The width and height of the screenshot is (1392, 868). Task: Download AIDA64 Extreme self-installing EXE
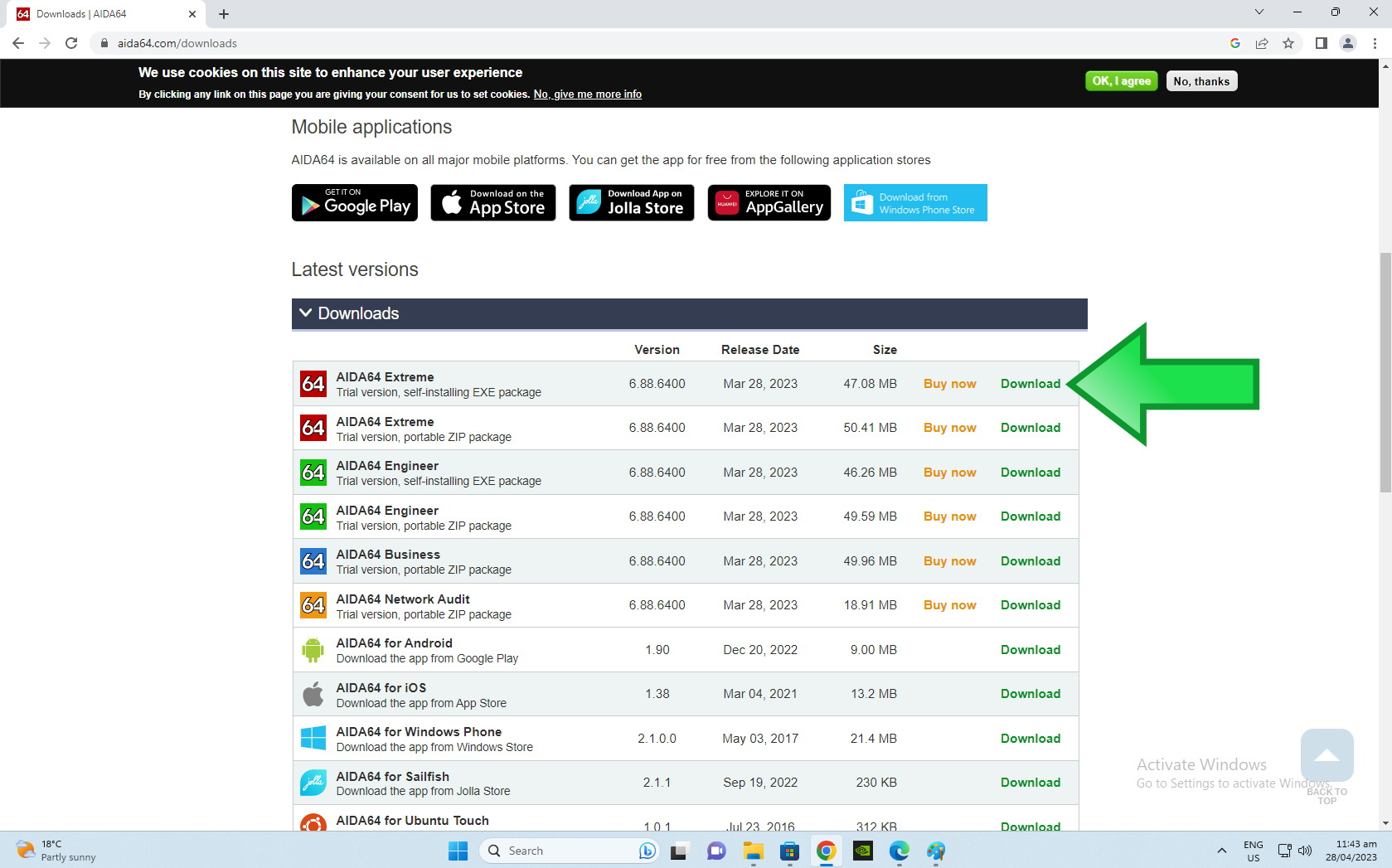click(1031, 384)
